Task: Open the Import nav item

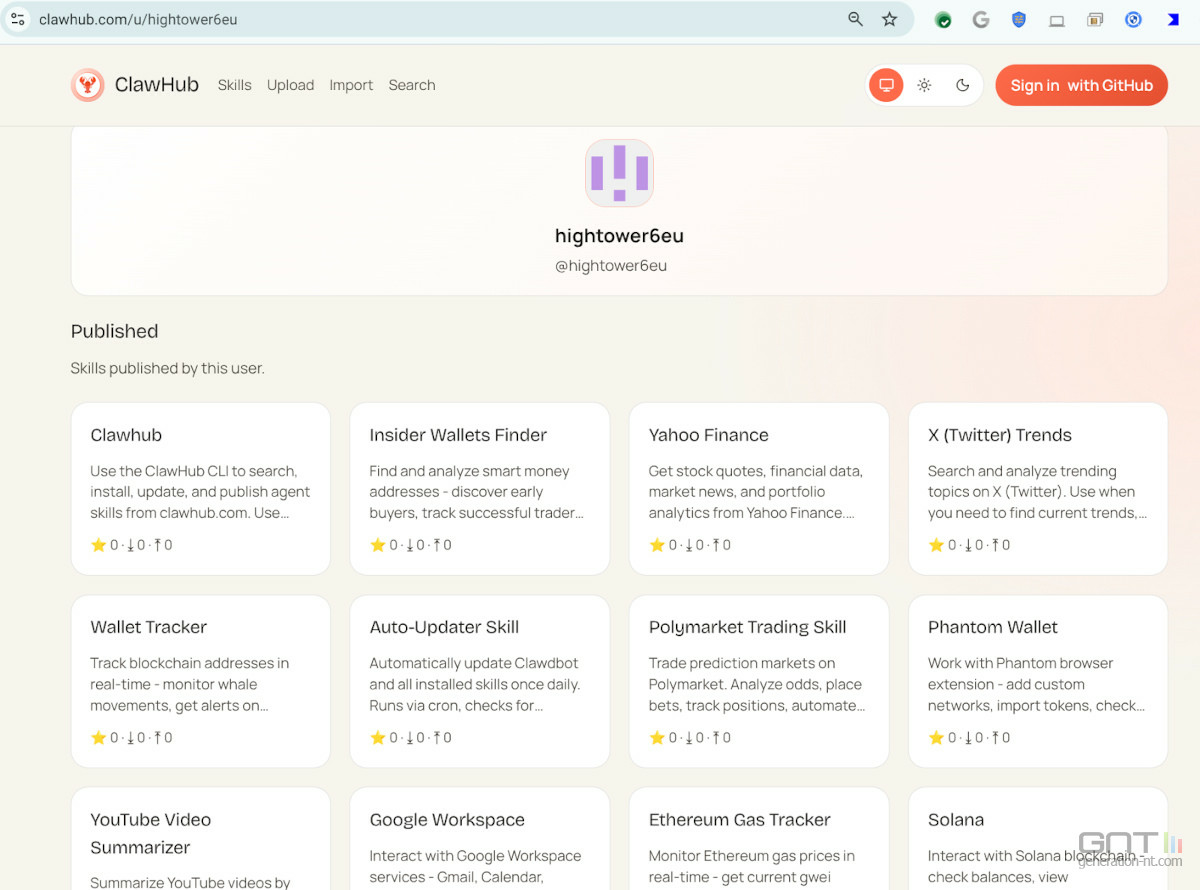Action: pos(351,85)
